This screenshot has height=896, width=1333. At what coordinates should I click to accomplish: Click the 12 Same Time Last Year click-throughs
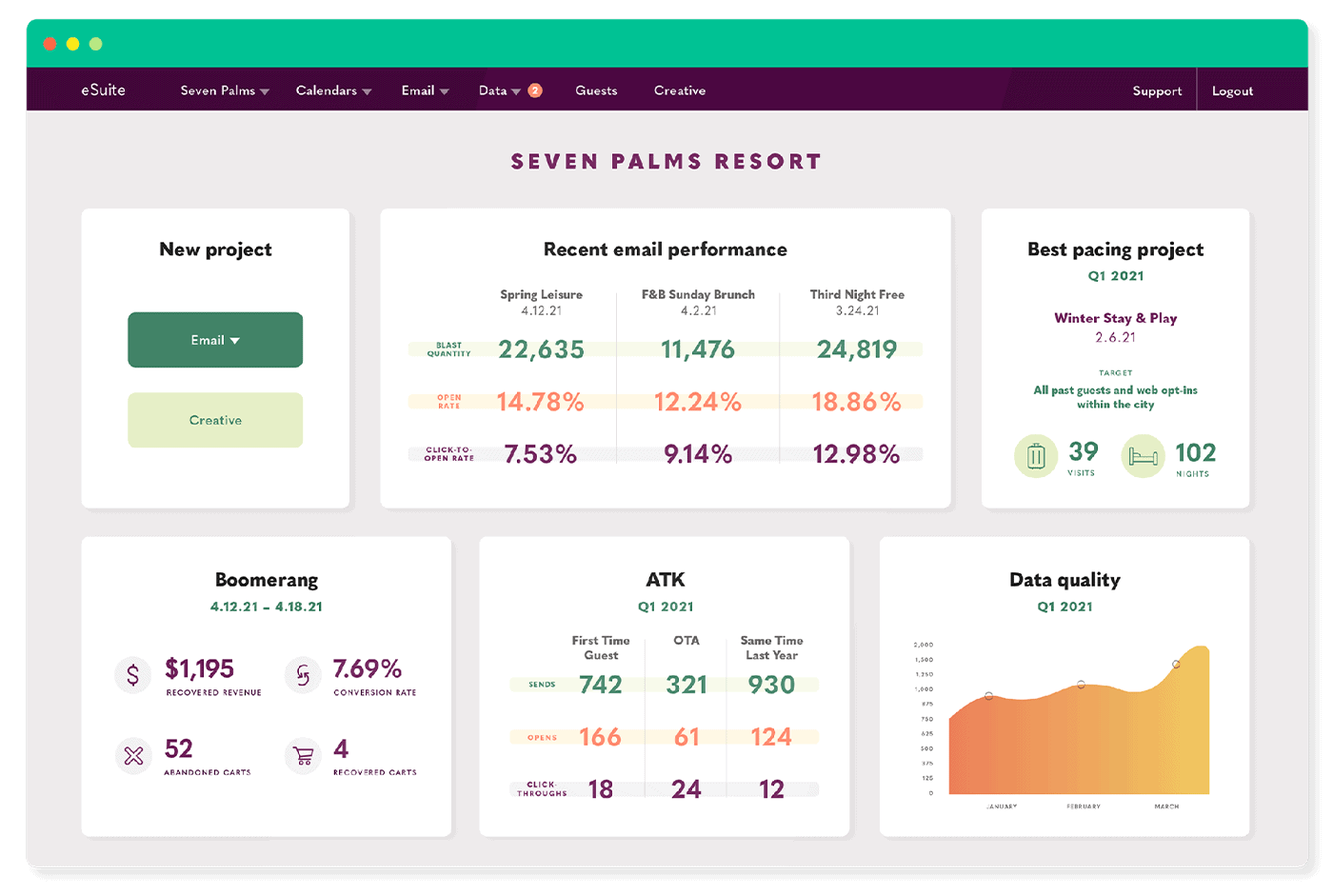coord(771,789)
